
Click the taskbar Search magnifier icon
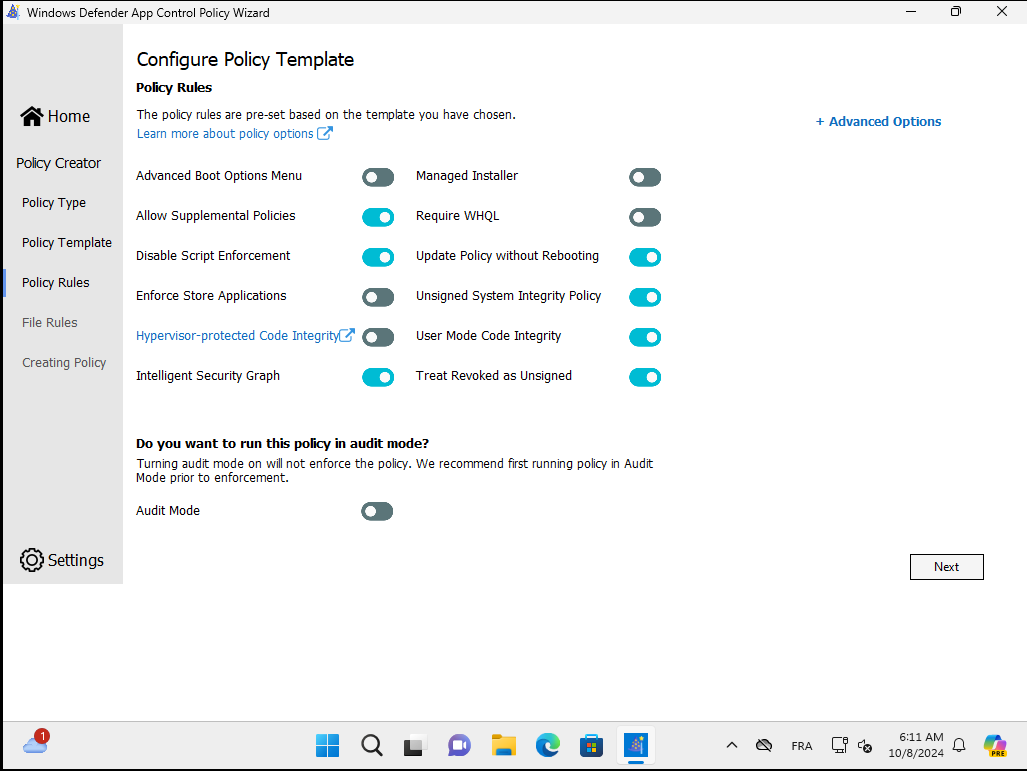pos(371,745)
